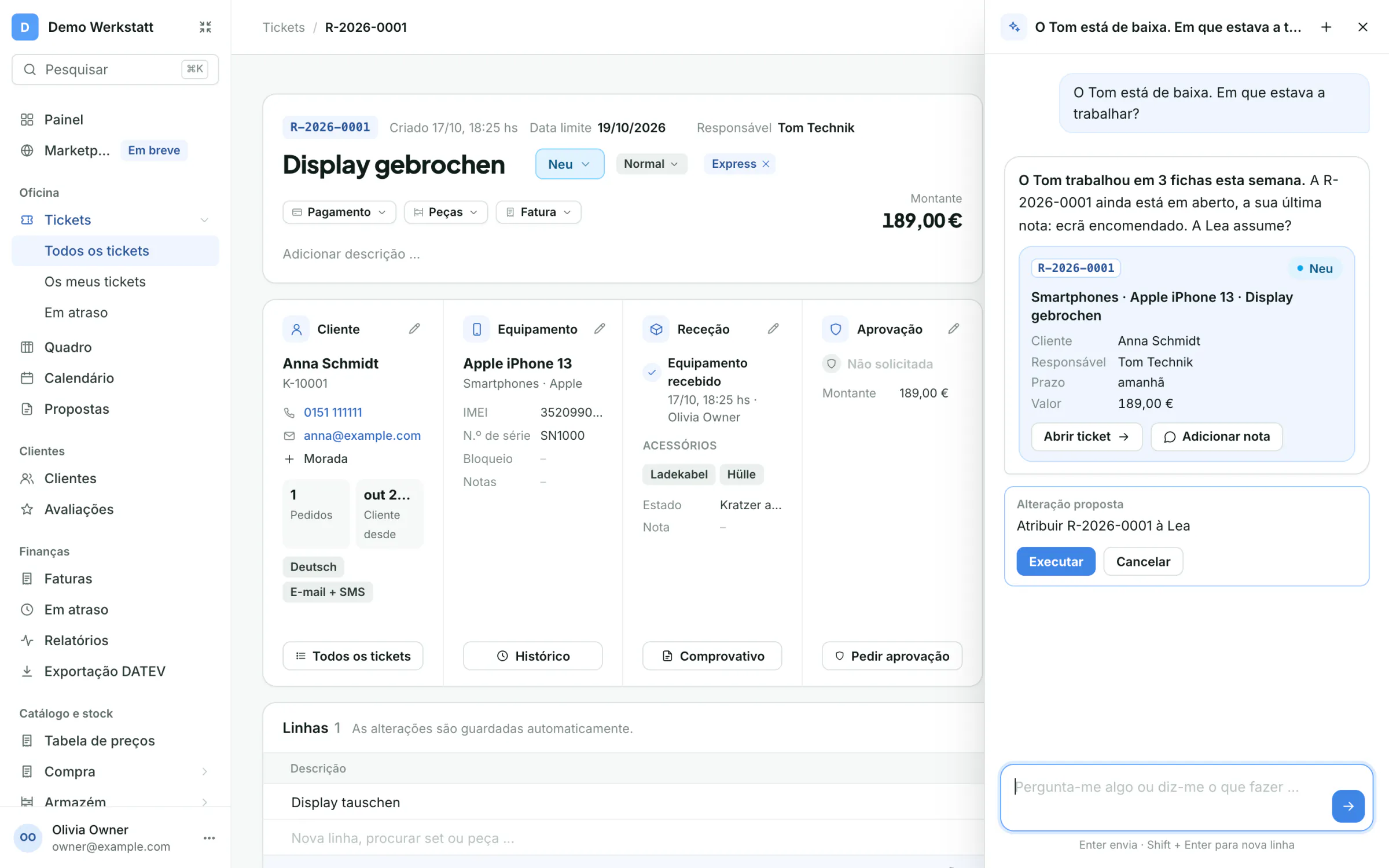Start a new assistant chat with plus icon
The width and height of the screenshot is (1389, 868).
click(x=1326, y=27)
